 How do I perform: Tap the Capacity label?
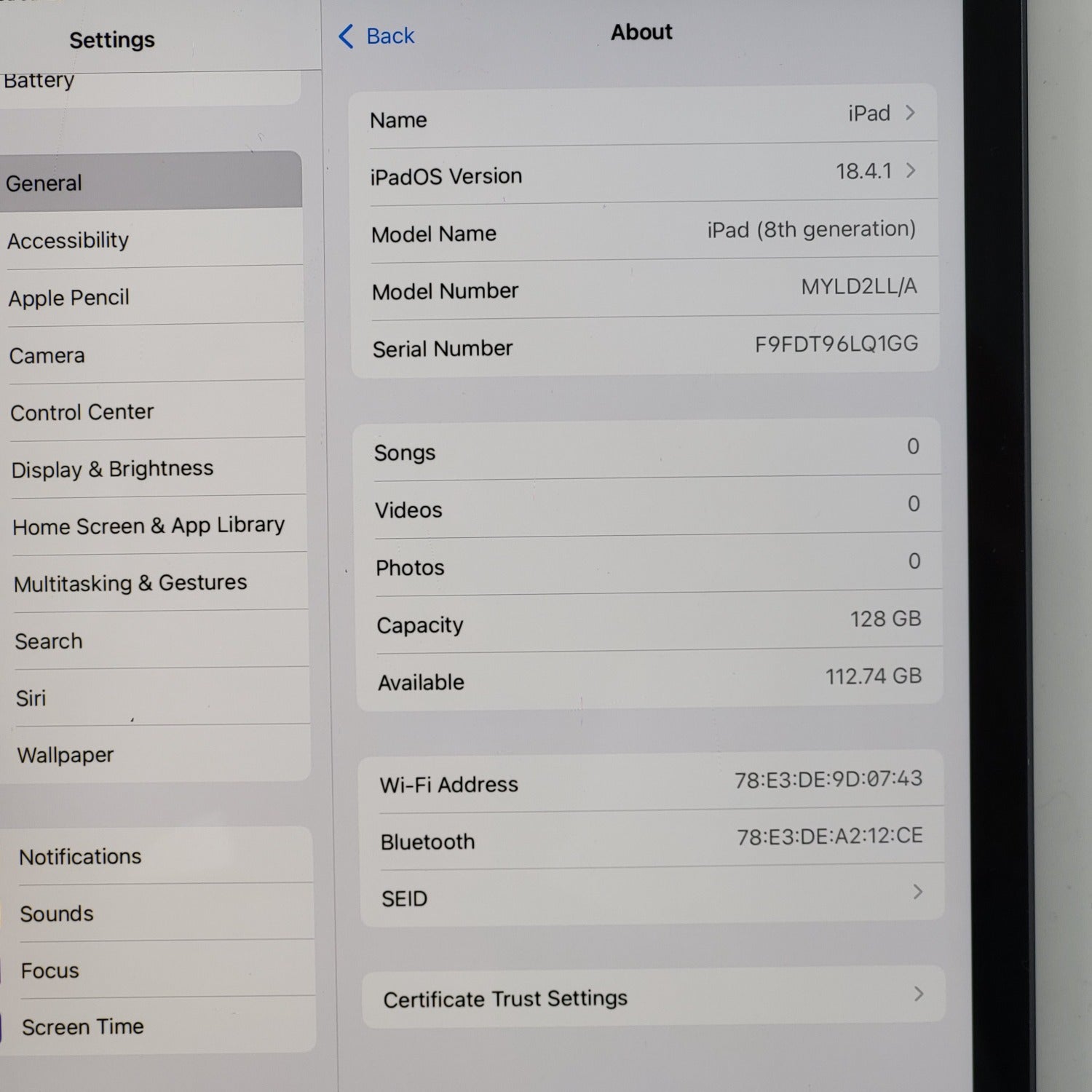pos(420,625)
